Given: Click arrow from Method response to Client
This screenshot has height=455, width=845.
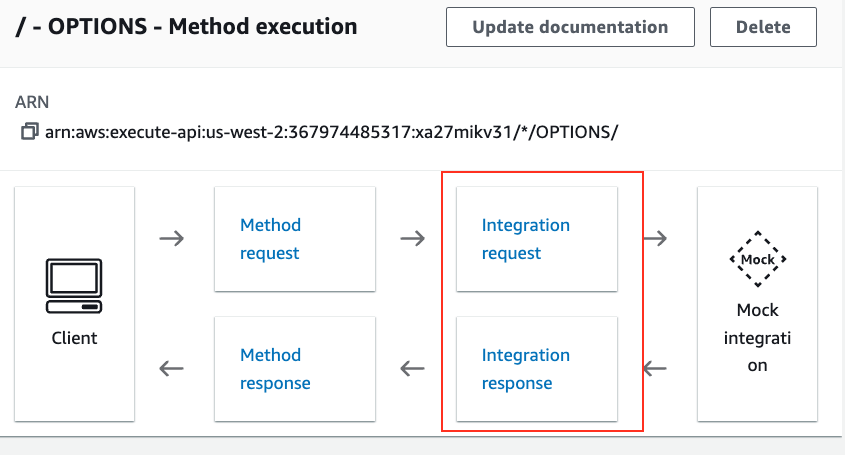Looking at the screenshot, I should coord(172,369).
